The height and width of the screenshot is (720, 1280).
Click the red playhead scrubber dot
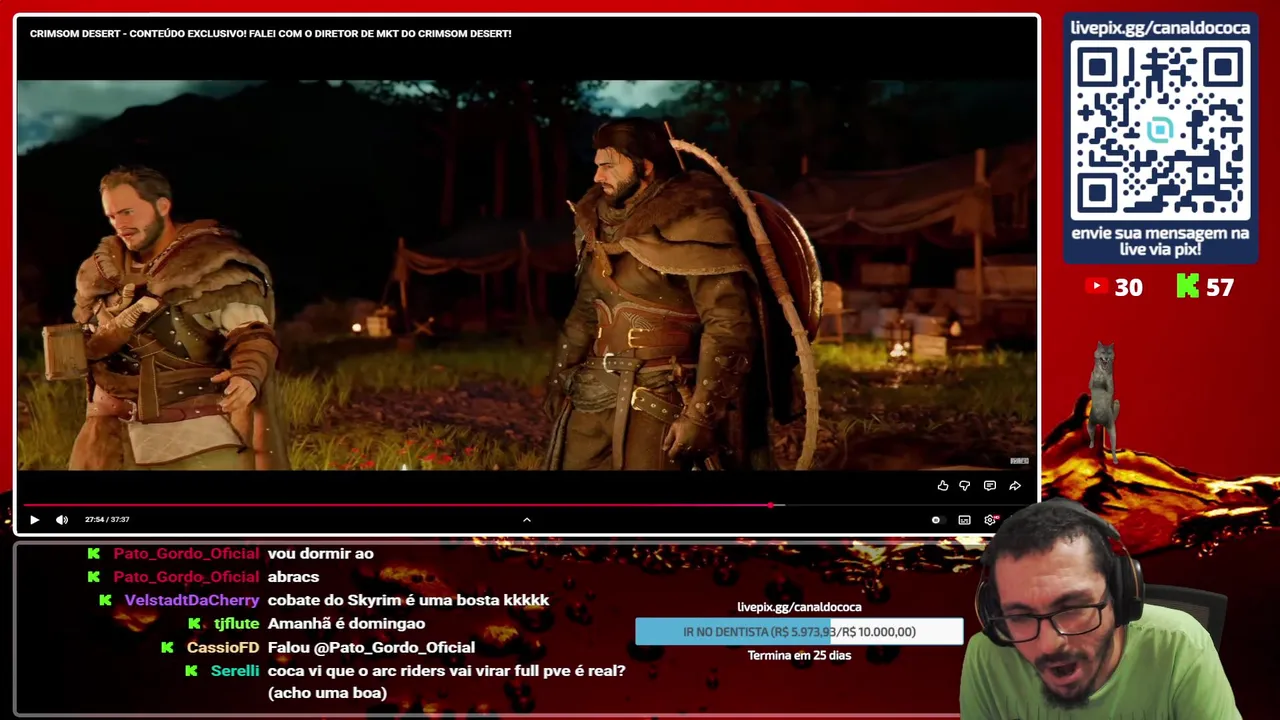[x=770, y=505]
